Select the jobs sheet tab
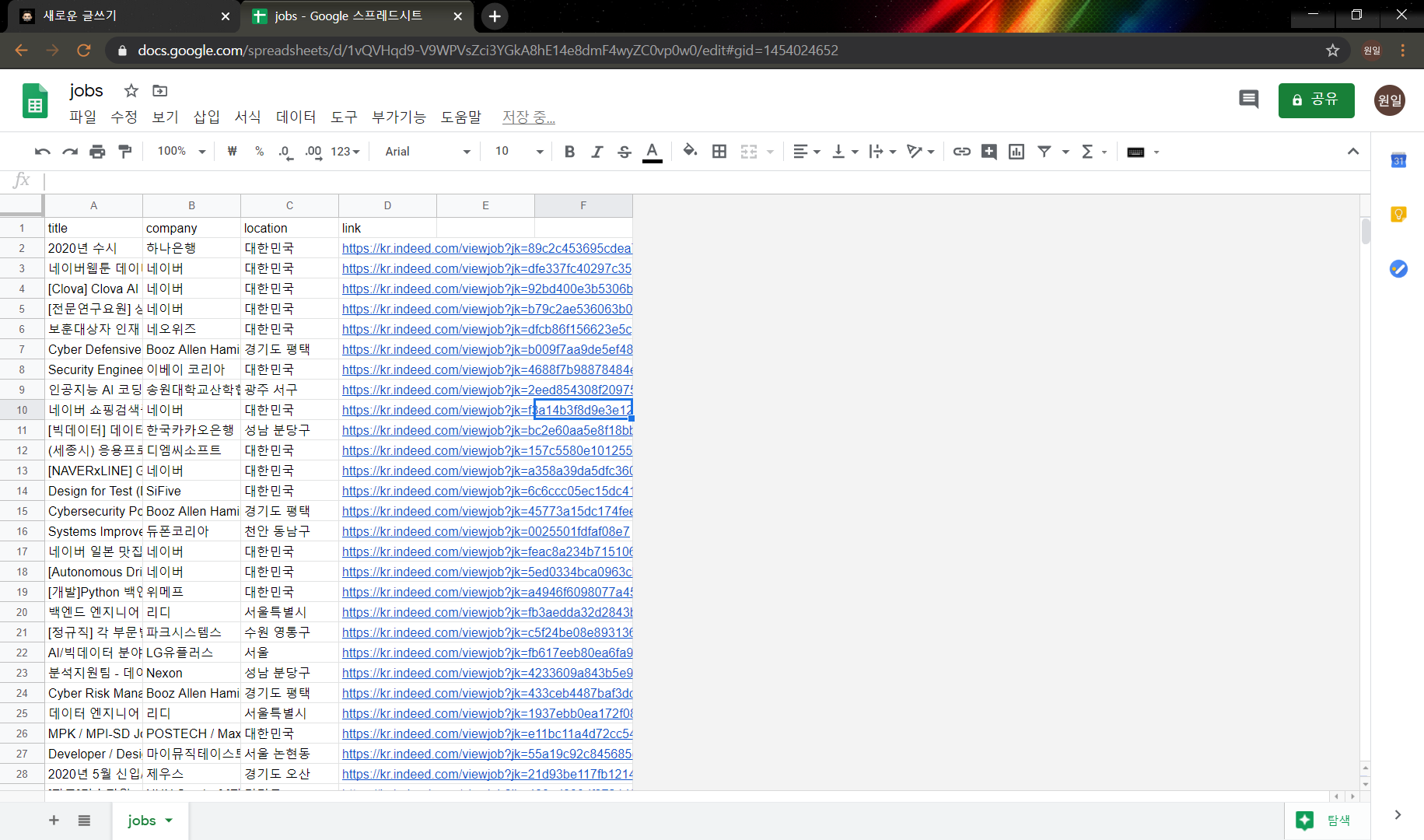 click(149, 821)
